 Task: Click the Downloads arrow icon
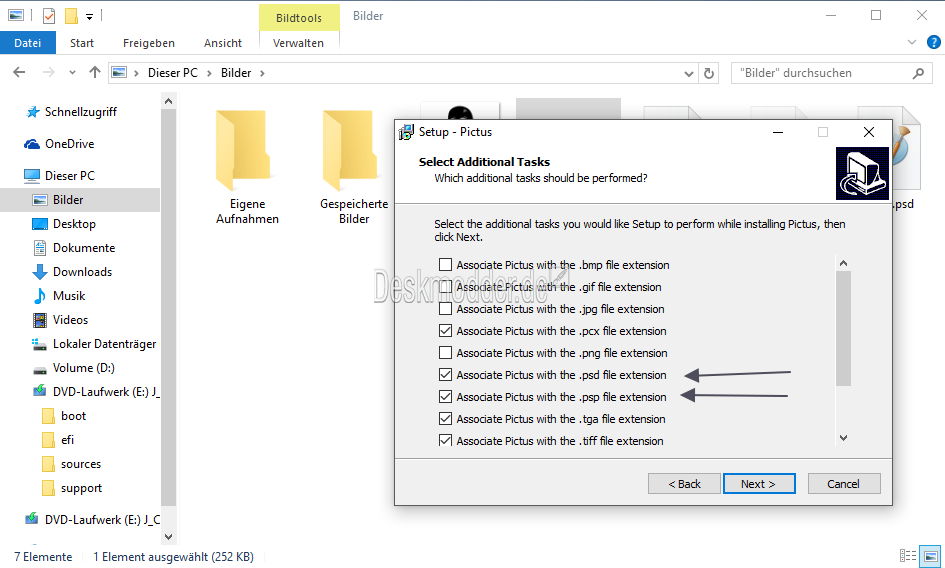40,272
